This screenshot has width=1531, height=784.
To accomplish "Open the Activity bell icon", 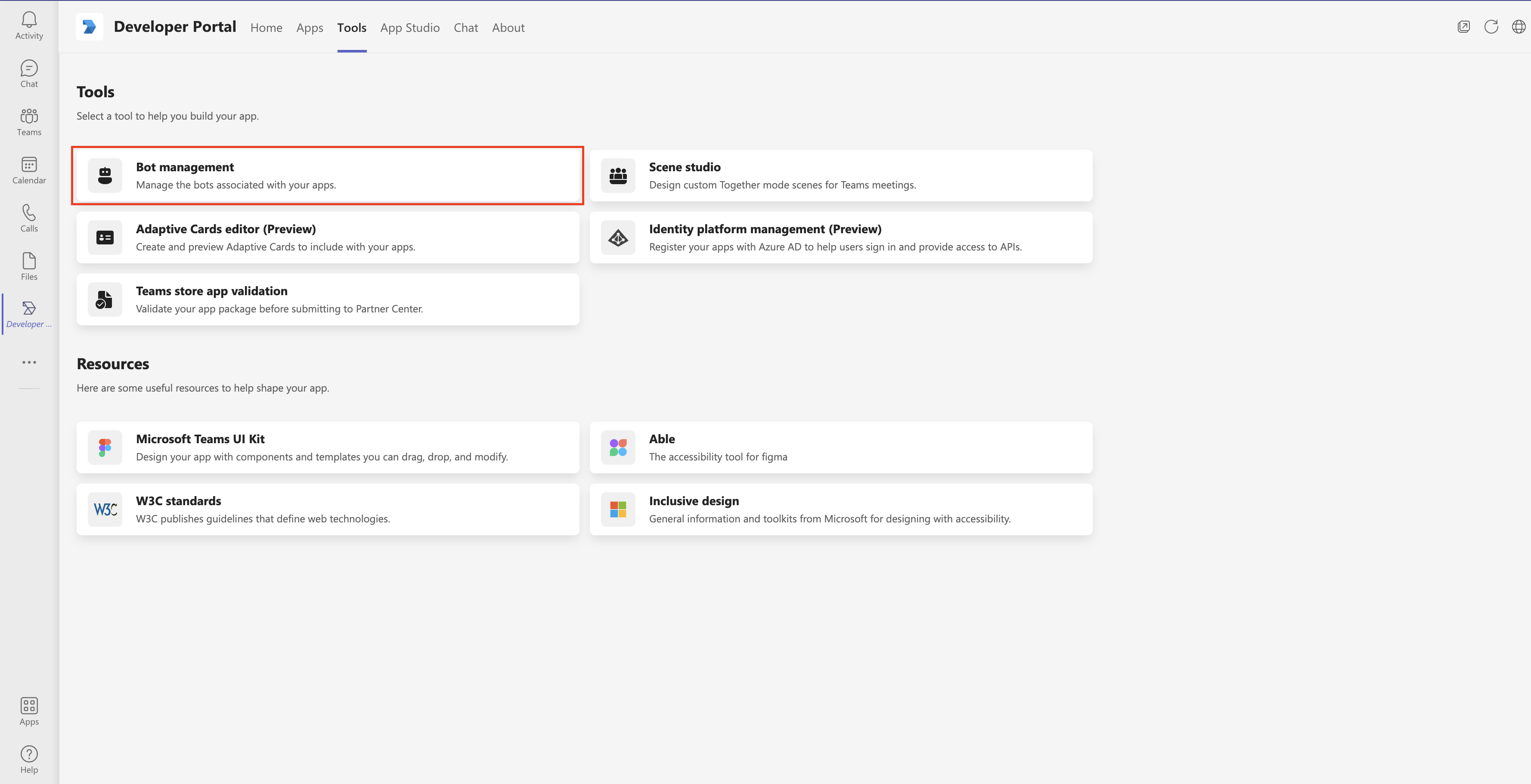I will coord(28,25).
